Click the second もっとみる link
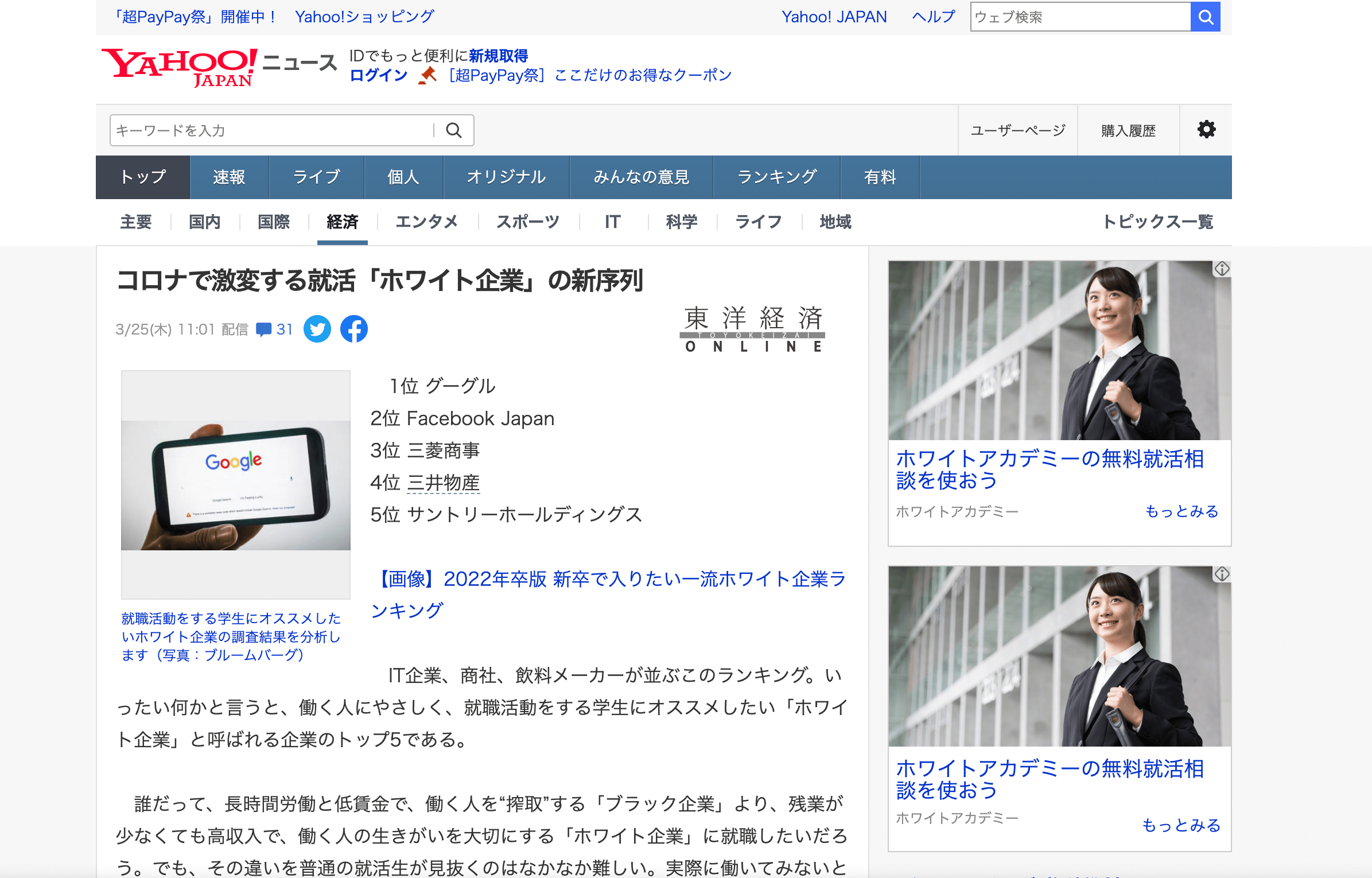Image resolution: width=1372 pixels, height=878 pixels. [1181, 825]
